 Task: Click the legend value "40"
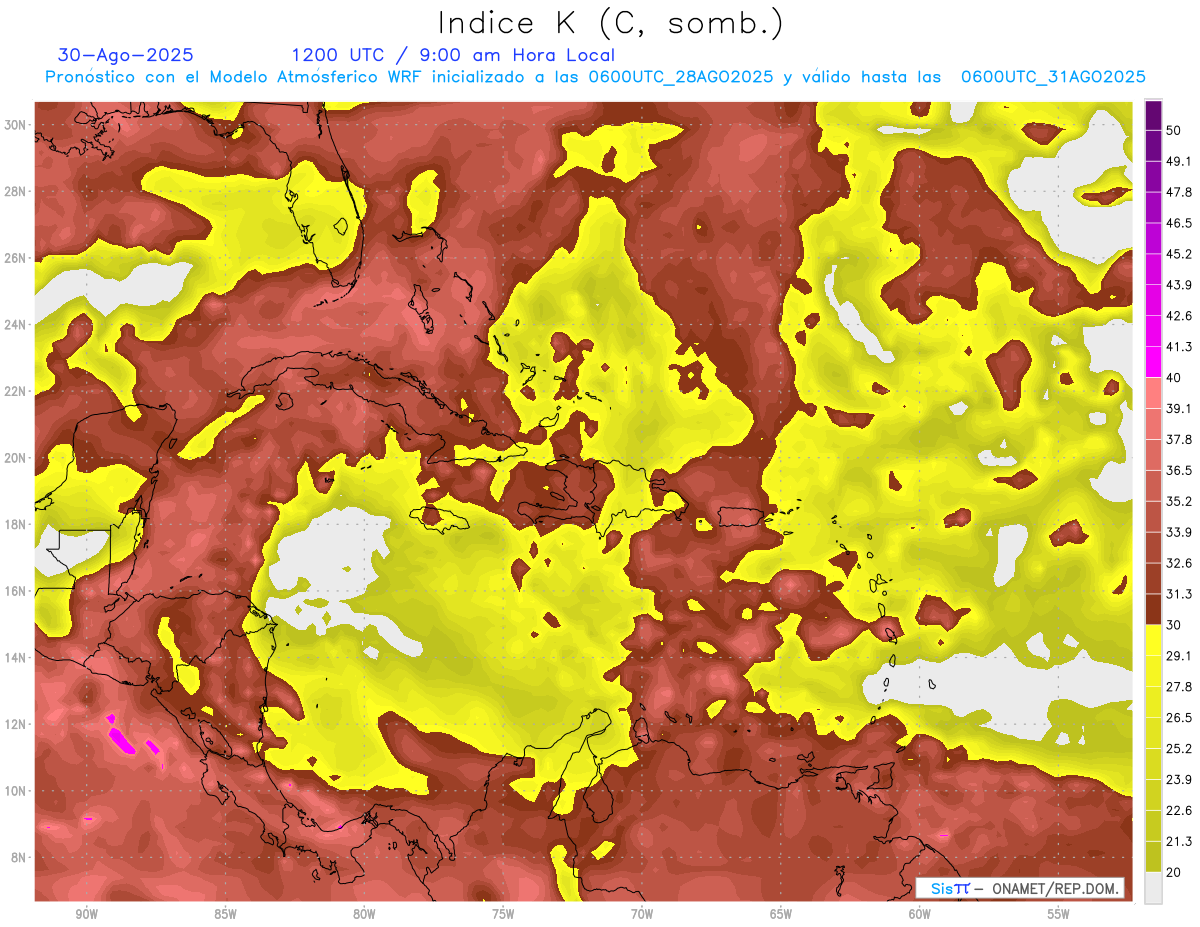click(1175, 377)
